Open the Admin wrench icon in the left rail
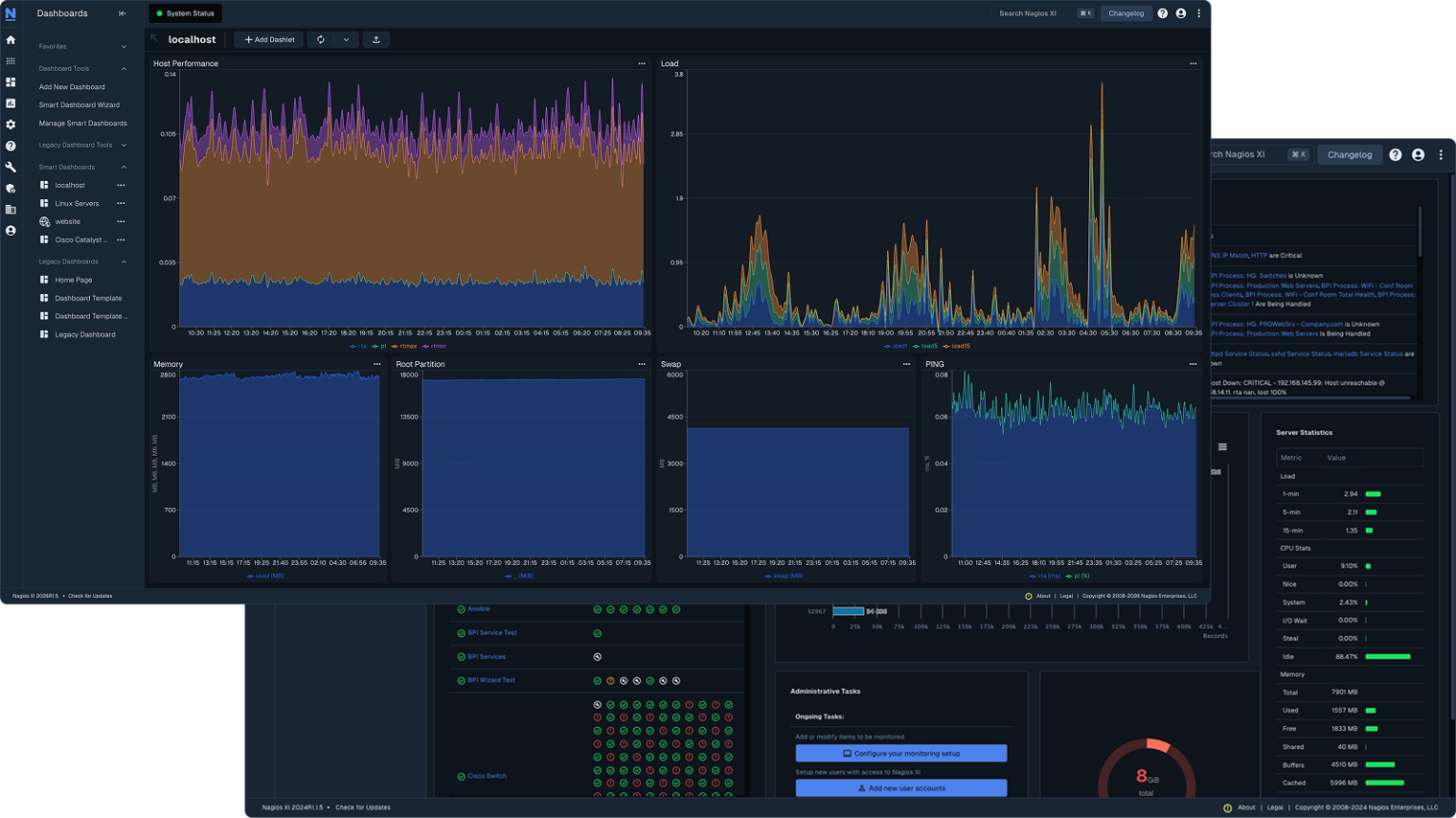 10,167
